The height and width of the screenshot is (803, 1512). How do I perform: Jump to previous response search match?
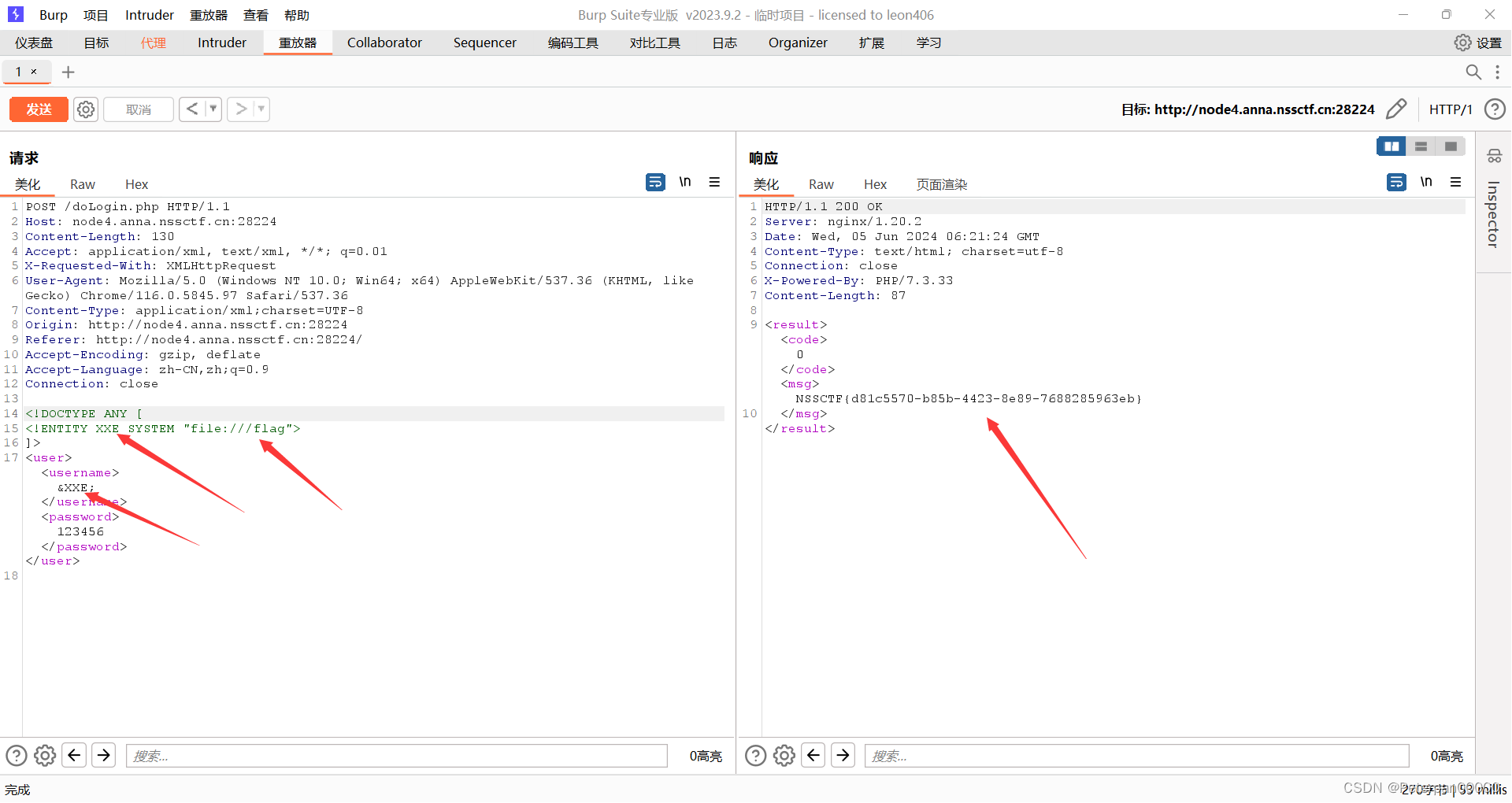point(813,756)
